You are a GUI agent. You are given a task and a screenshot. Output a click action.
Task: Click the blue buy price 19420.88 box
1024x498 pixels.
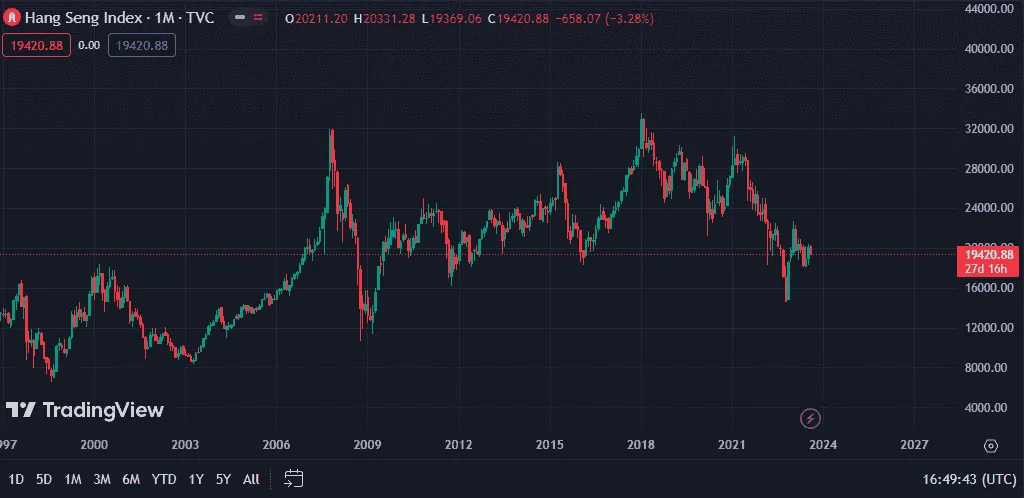(142, 45)
